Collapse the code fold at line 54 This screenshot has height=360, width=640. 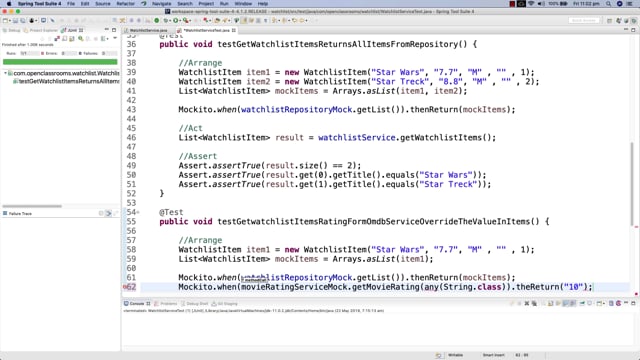138,212
